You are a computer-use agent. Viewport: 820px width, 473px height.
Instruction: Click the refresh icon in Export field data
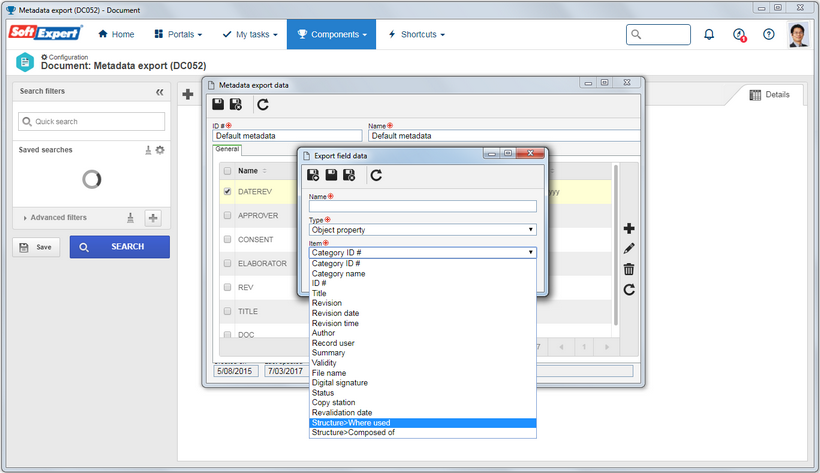[x=376, y=175]
